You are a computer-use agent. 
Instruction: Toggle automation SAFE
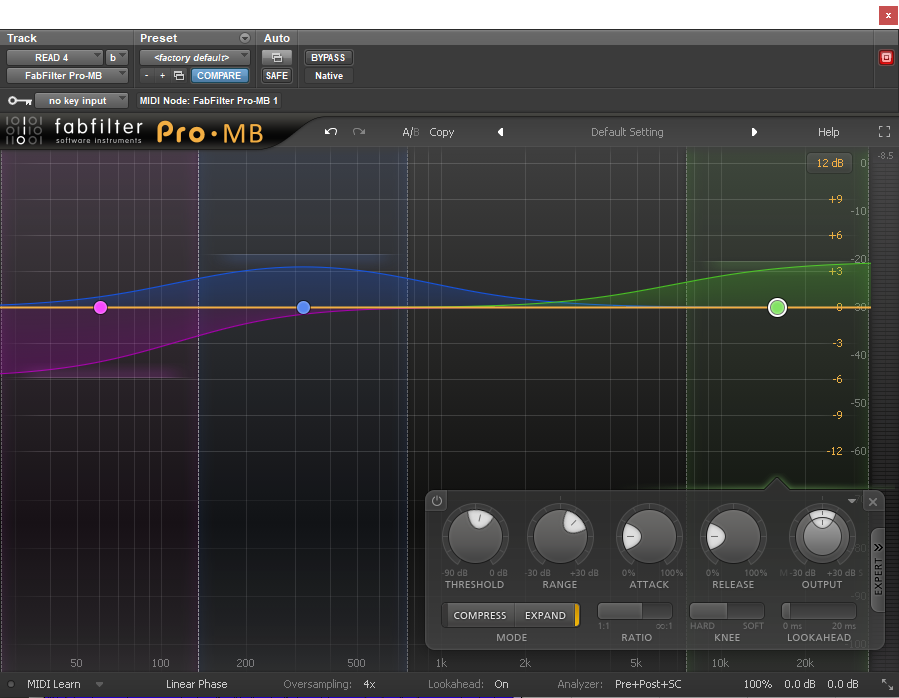[277, 75]
